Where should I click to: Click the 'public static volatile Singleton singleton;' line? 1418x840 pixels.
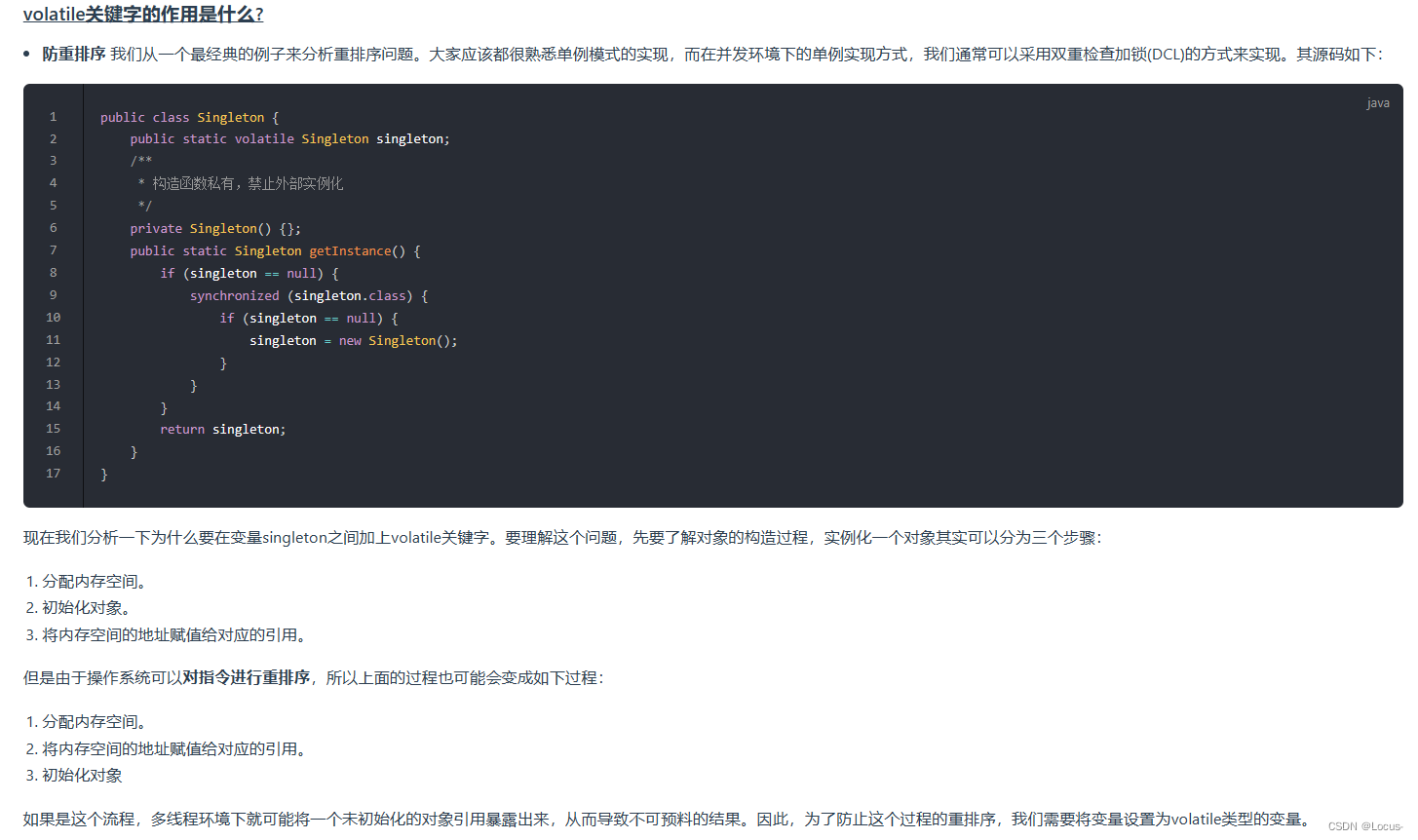click(290, 139)
